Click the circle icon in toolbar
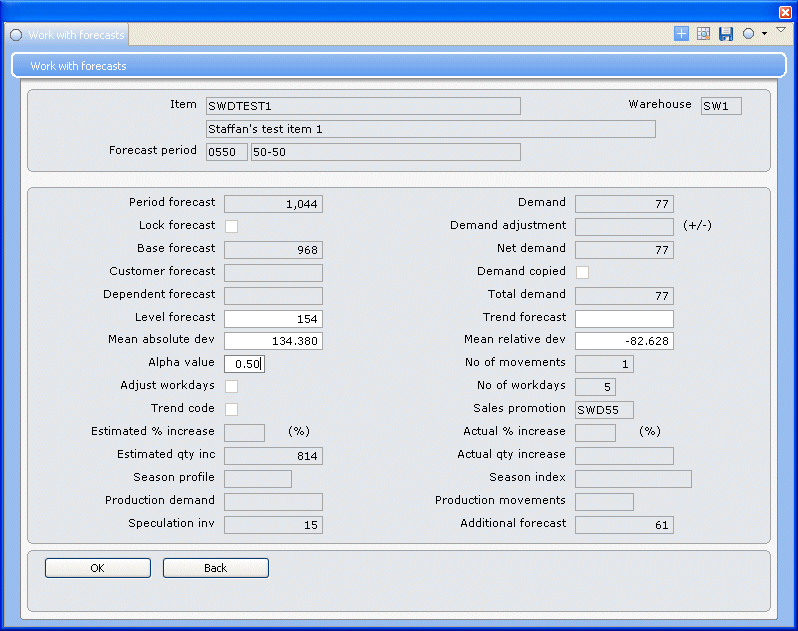 (x=748, y=34)
